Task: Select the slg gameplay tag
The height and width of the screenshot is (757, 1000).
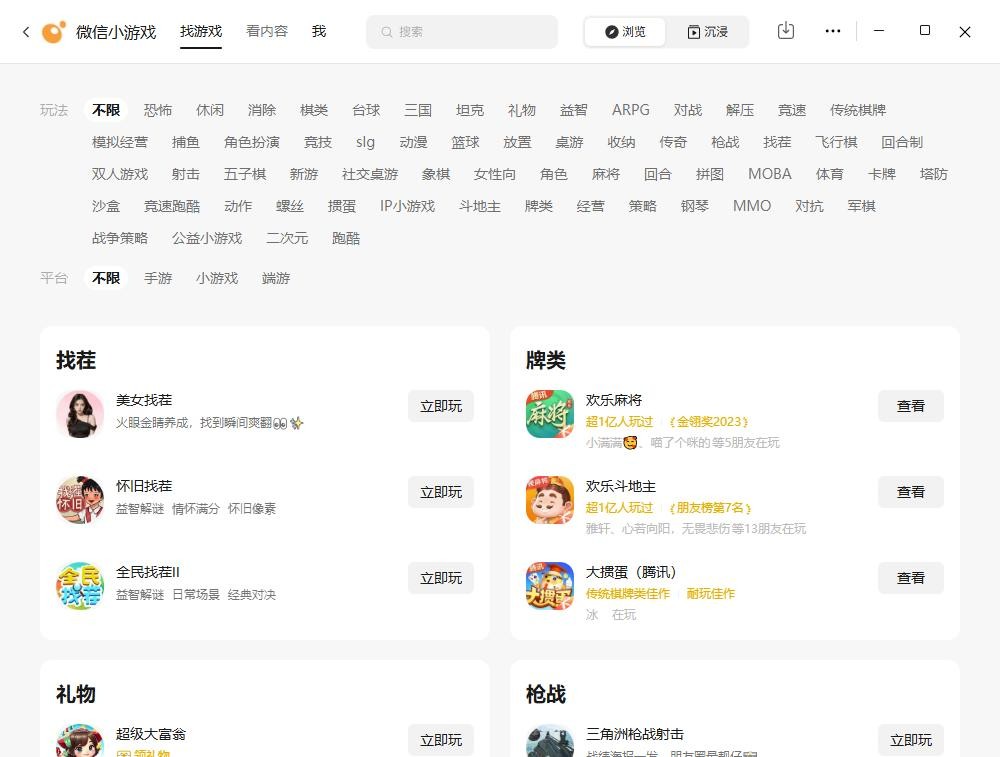Action: tap(365, 142)
